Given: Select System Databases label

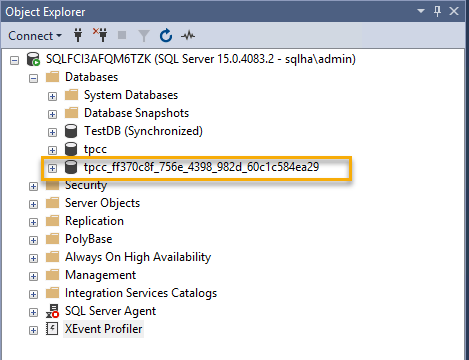Looking at the screenshot, I should [131, 95].
